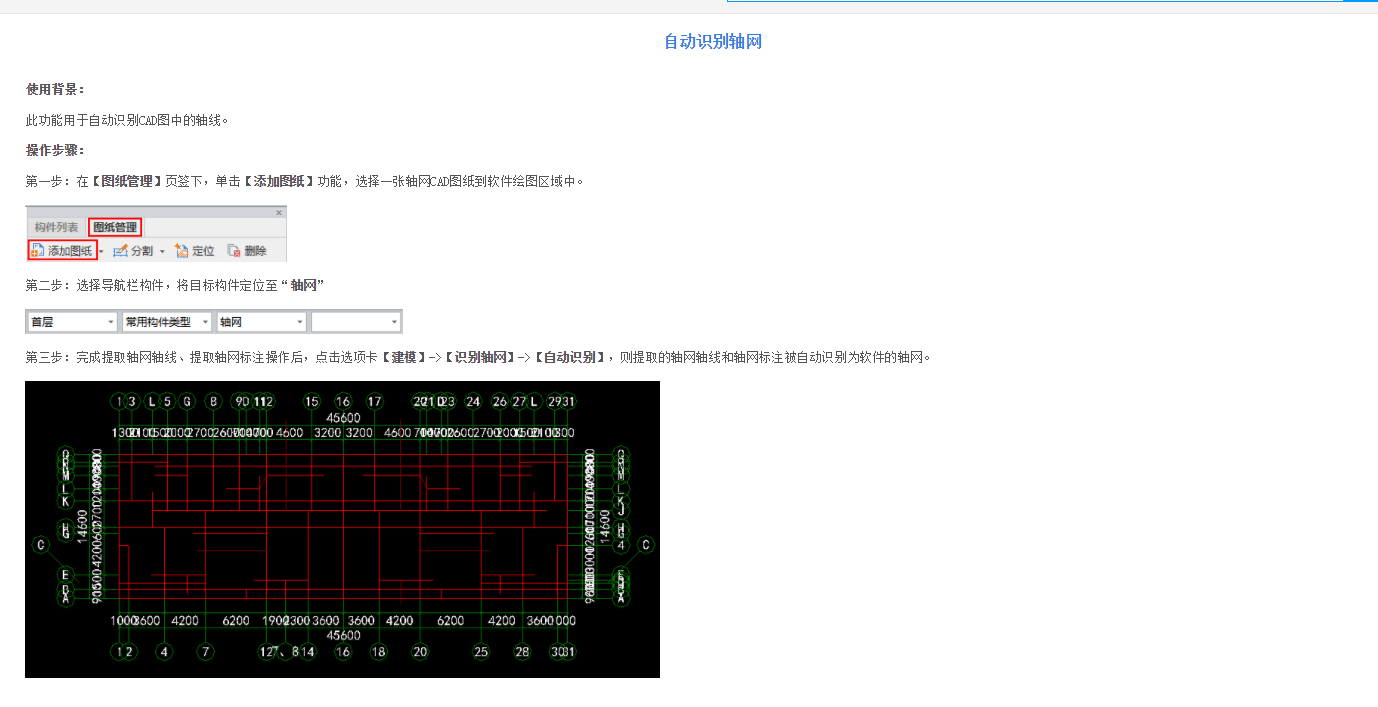Image resolution: width=1378 pixels, height=707 pixels.
Task: Click the 删除 (delete) tool
Action: [x=246, y=251]
